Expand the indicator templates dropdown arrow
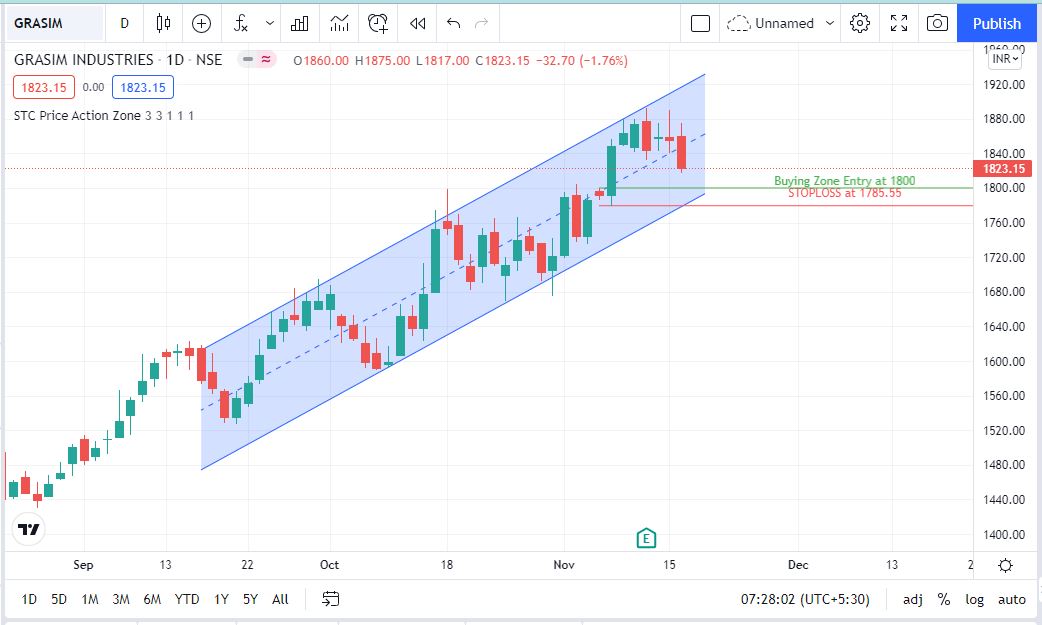The width and height of the screenshot is (1042, 625). (269, 23)
